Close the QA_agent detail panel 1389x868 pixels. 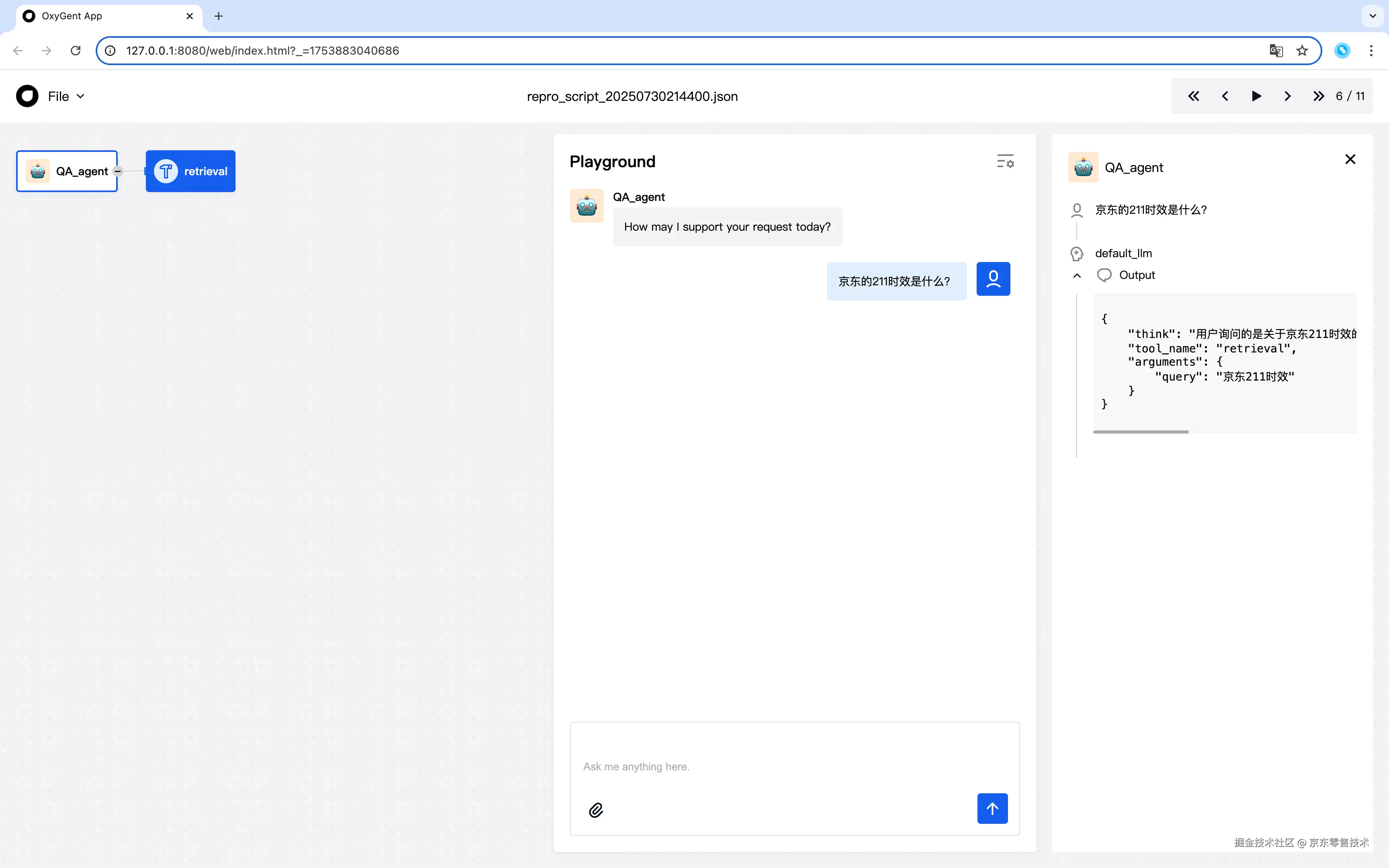pyautogui.click(x=1350, y=159)
